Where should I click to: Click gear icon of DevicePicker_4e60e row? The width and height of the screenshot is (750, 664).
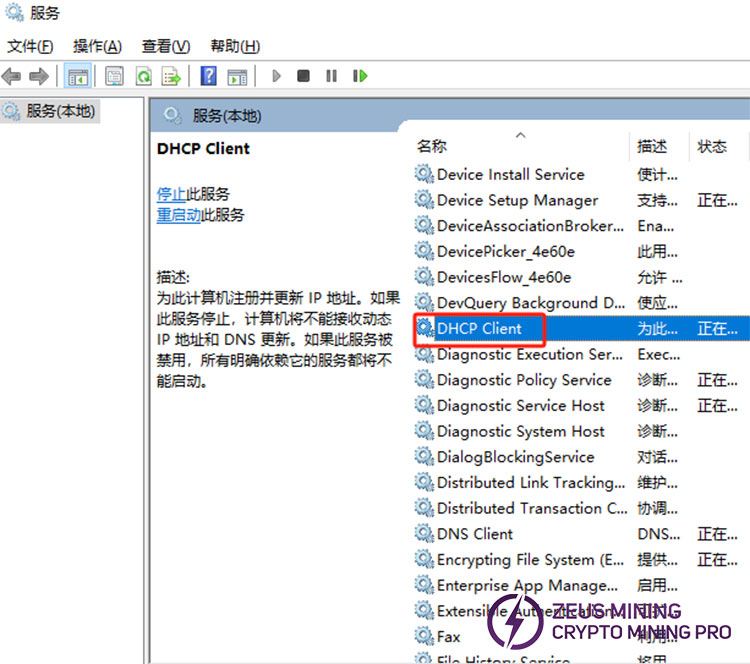pyautogui.click(x=424, y=251)
